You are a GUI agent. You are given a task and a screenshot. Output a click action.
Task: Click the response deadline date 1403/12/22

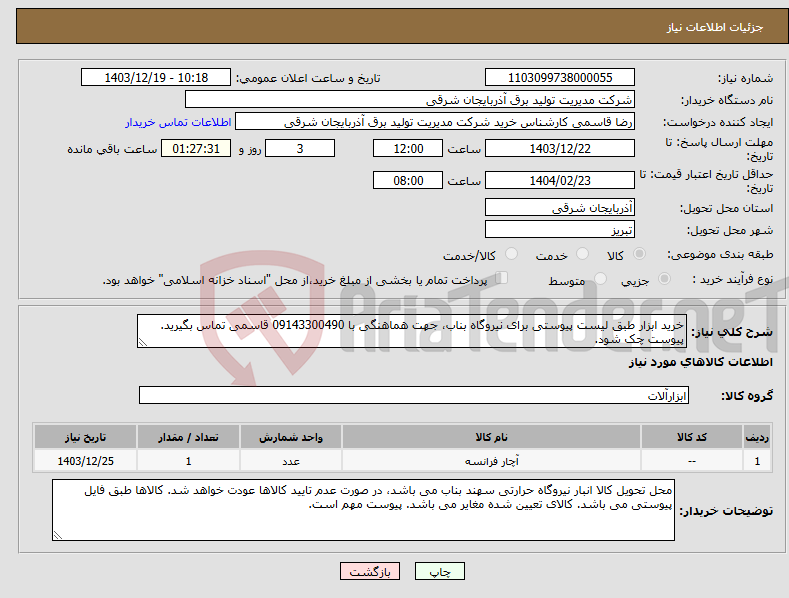(x=560, y=148)
